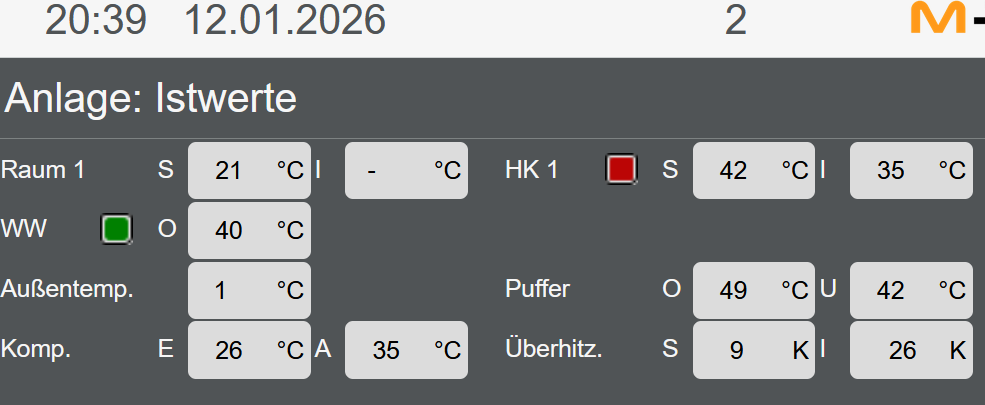Click the date 12.01.2026 in header

(x=285, y=20)
